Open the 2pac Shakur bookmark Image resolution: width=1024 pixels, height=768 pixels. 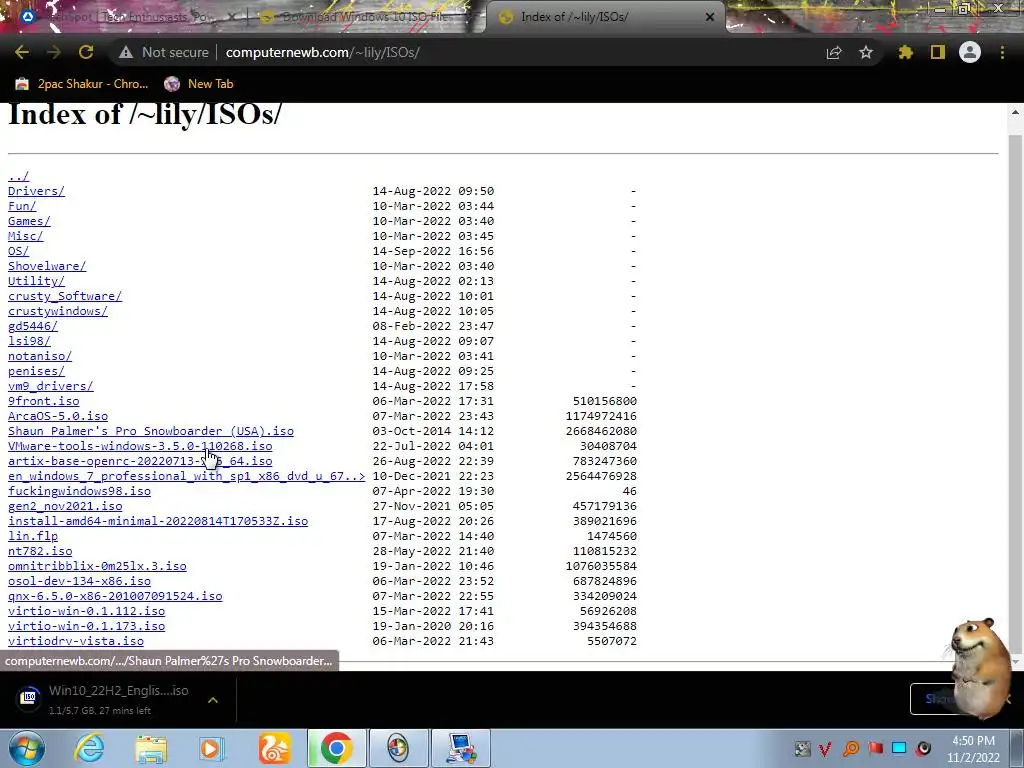tap(82, 84)
